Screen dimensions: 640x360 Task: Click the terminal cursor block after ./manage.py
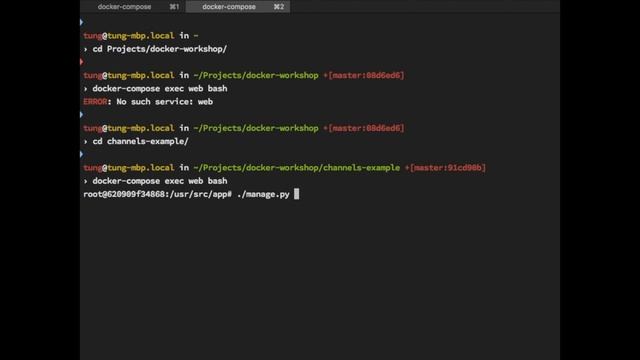(x=297, y=194)
